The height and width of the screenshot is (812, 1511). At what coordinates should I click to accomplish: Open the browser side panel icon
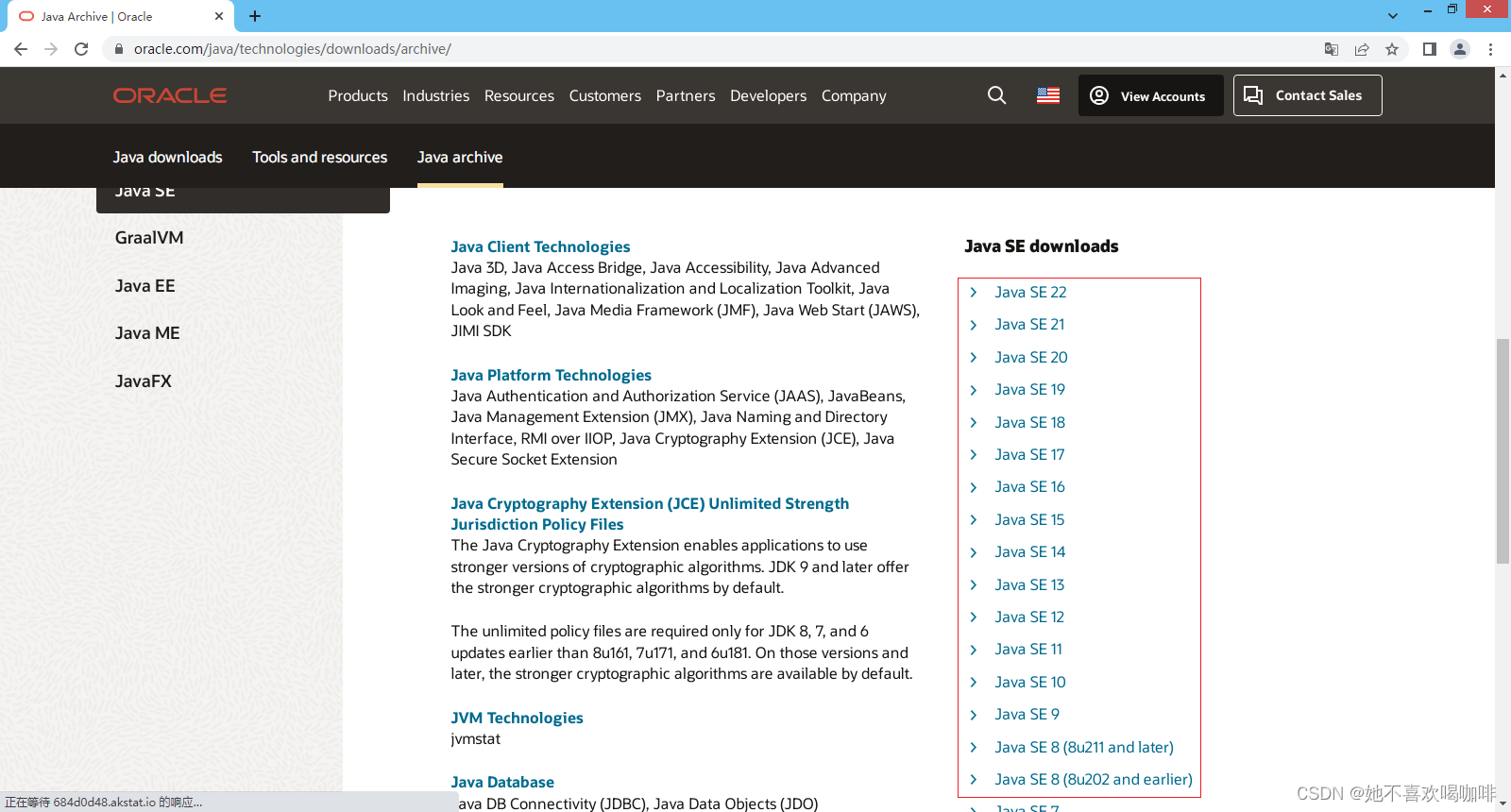point(1430,49)
